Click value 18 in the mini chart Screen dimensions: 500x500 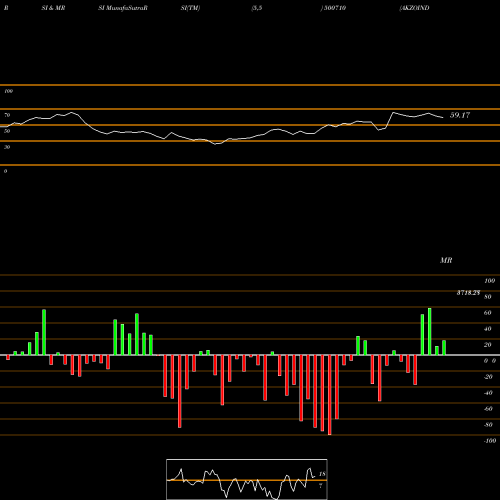pyautogui.click(x=322, y=474)
